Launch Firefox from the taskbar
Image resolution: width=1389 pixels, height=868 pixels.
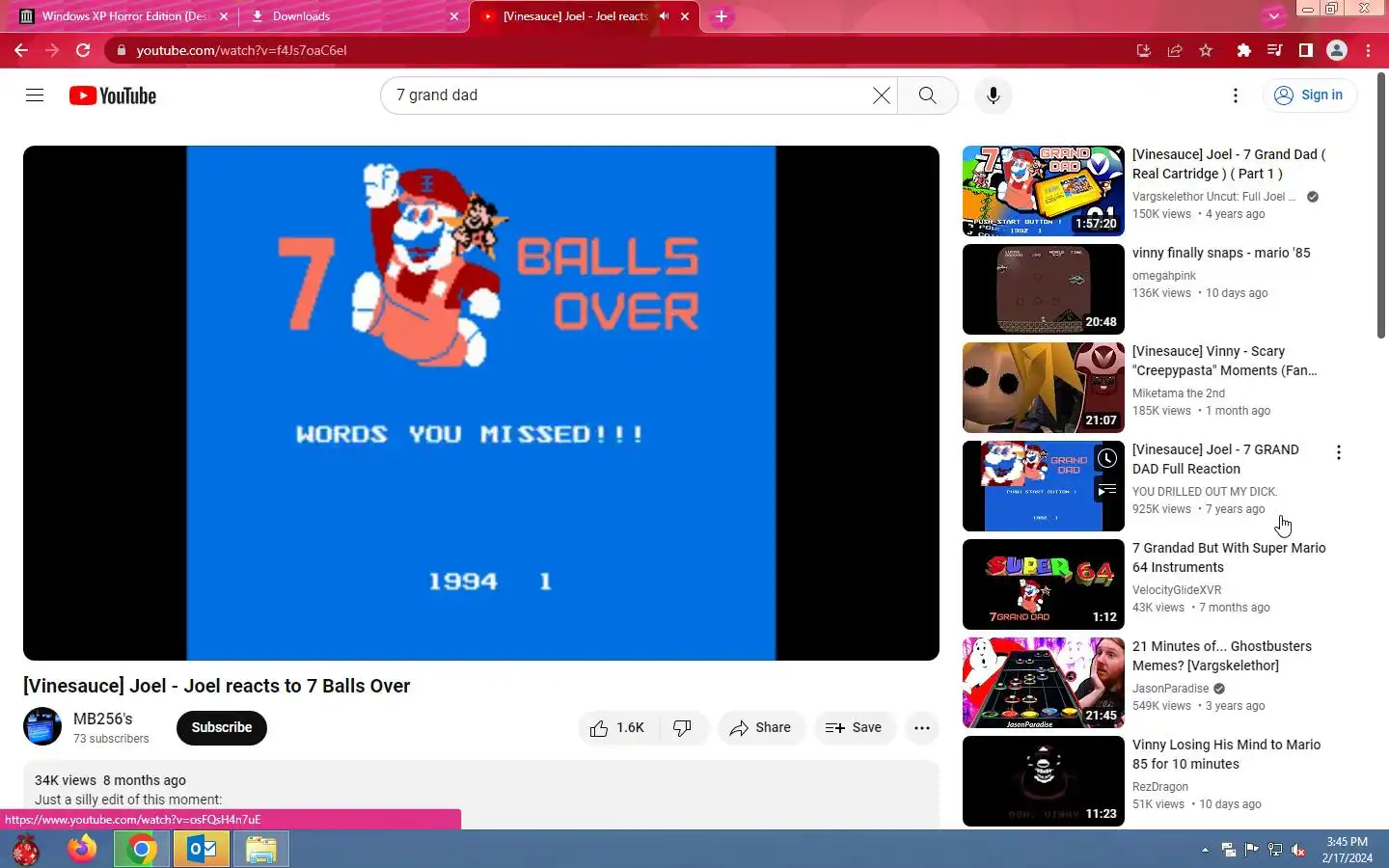[x=82, y=850]
